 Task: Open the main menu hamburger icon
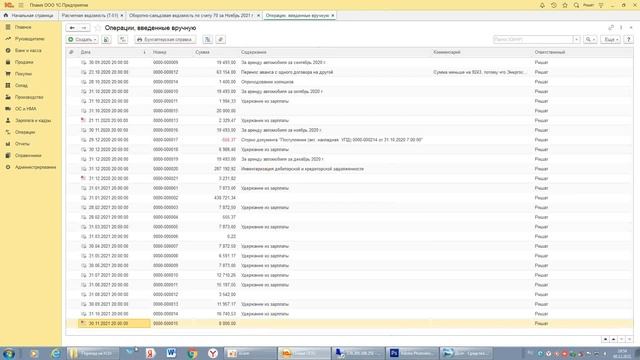pyautogui.click(x=21, y=5)
